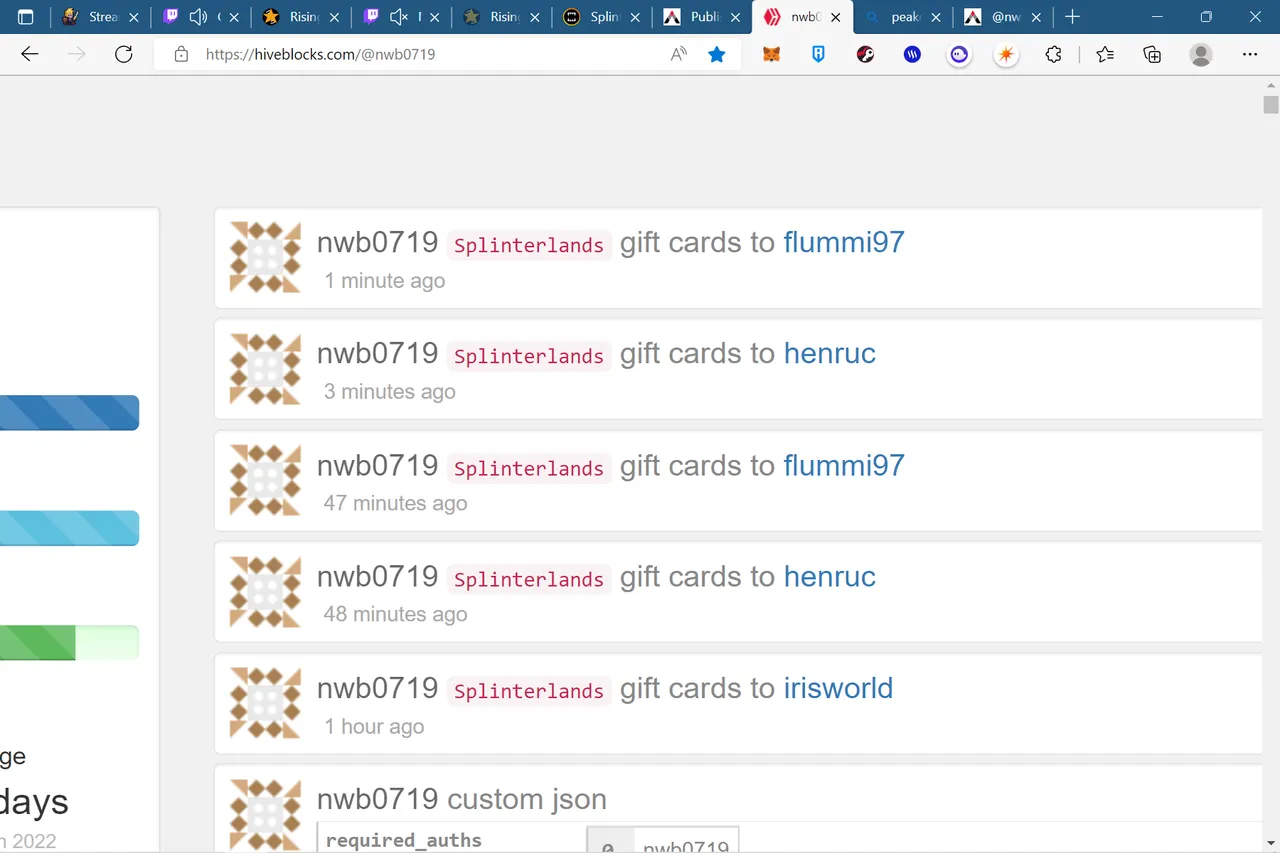Click the "47 minutes ago" timestamp
The width and height of the screenshot is (1280, 853).
(395, 503)
